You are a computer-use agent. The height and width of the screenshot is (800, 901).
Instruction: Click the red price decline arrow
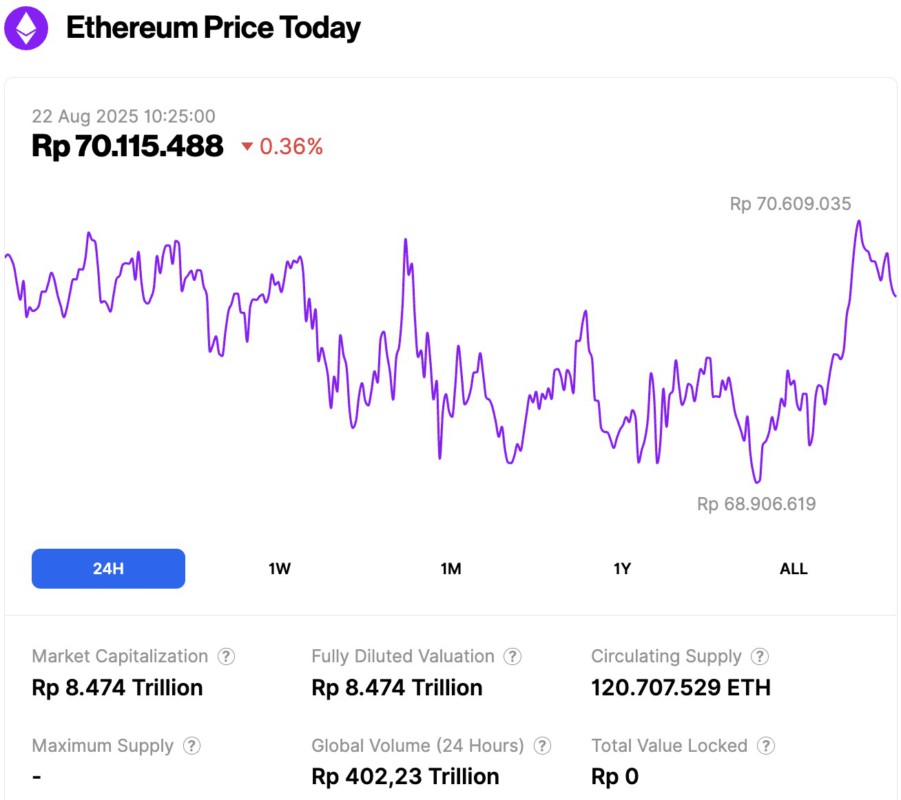pos(244,146)
